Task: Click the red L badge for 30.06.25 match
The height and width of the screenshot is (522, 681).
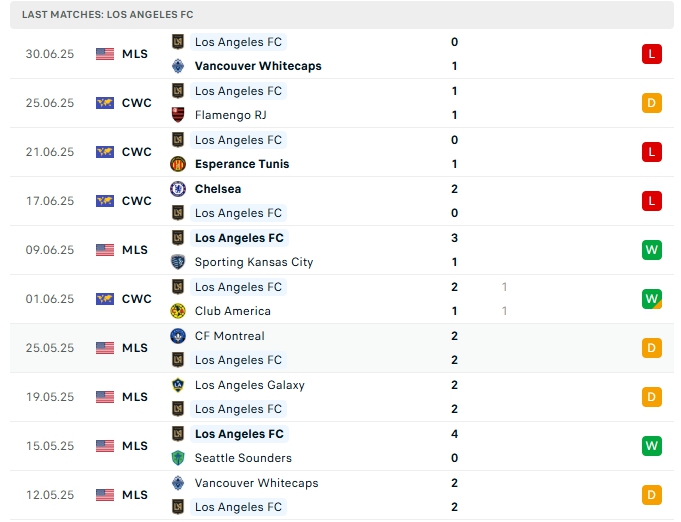Action: (x=652, y=54)
